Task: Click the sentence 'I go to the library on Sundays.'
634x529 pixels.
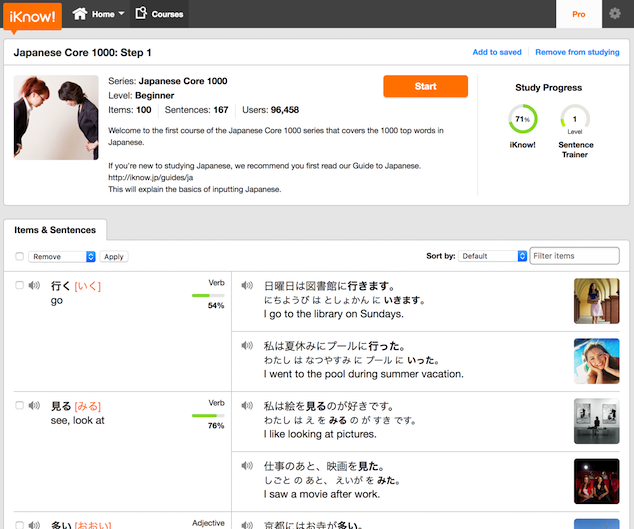Action: 334,314
